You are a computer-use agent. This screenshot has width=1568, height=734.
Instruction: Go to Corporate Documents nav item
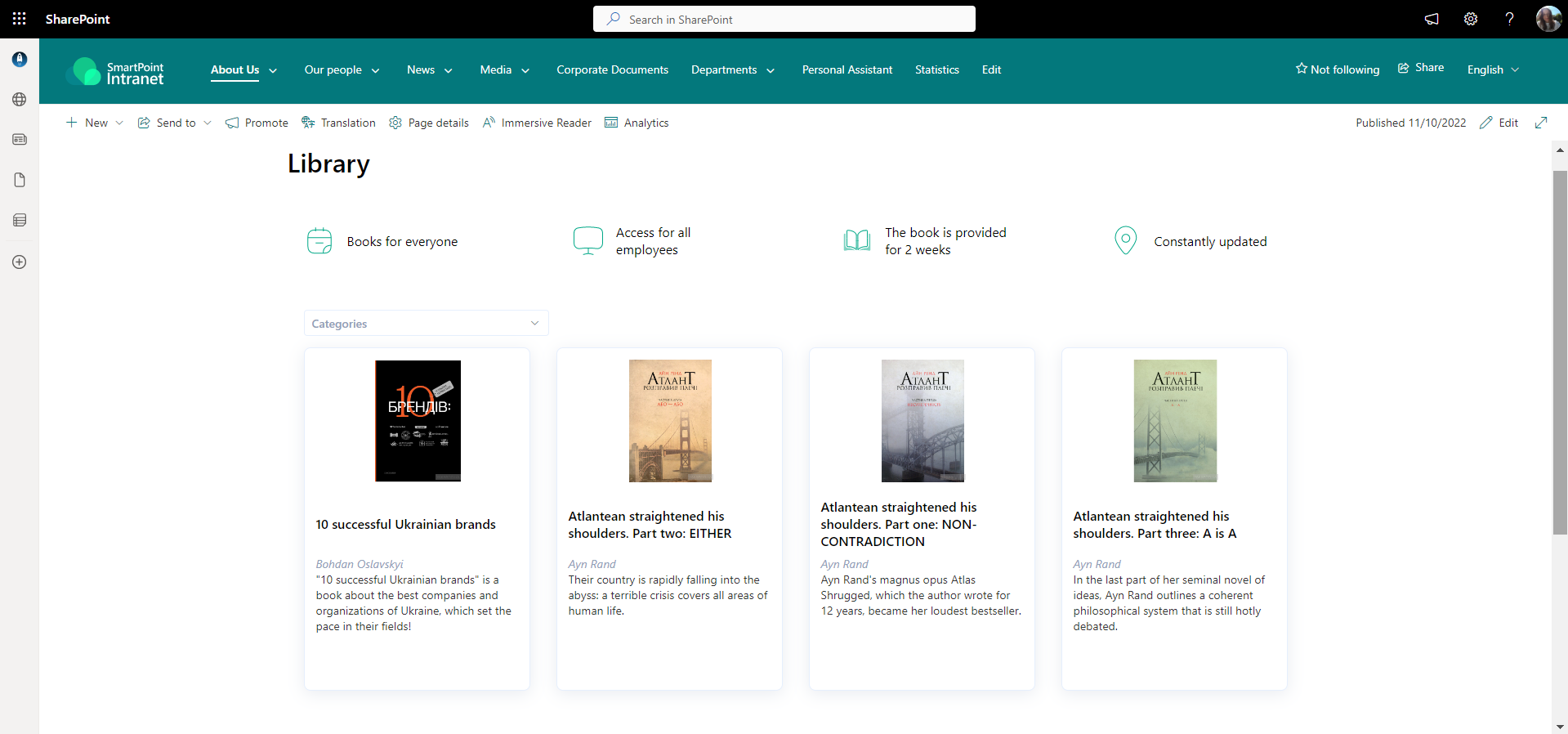tap(612, 69)
